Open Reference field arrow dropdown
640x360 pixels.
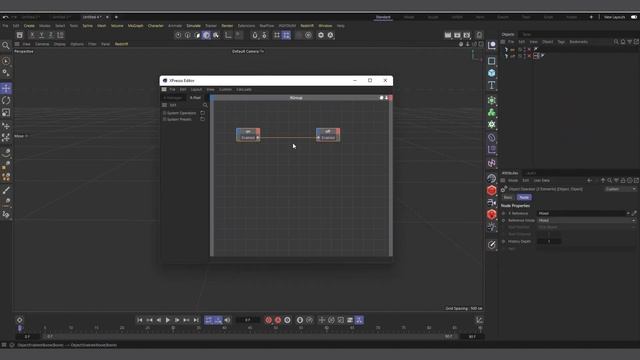pos(628,213)
